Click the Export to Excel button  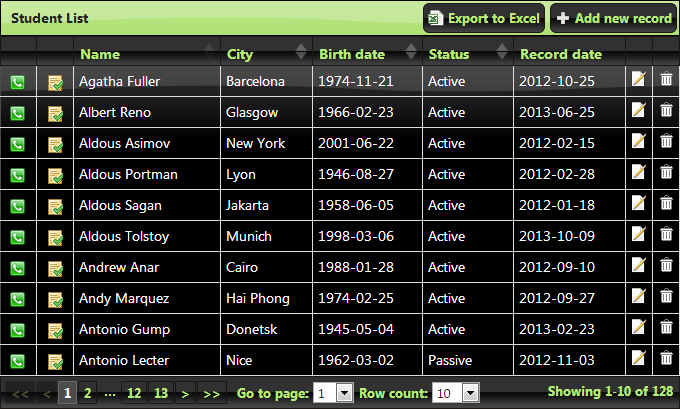point(484,18)
